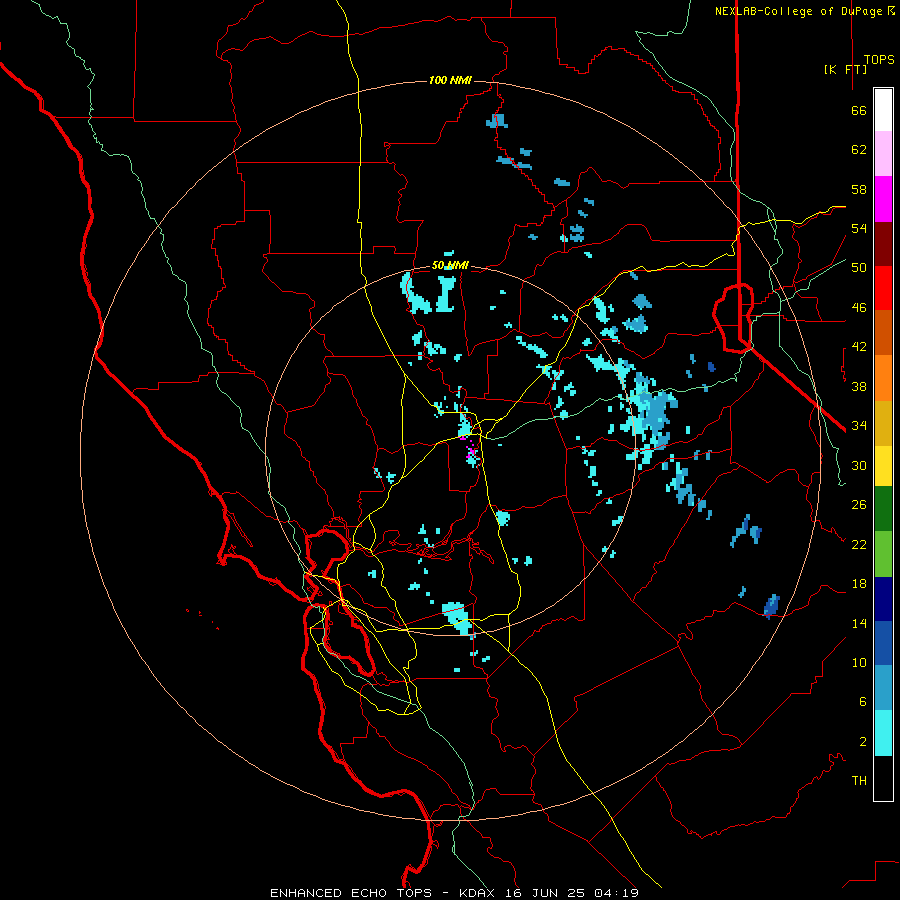Click the 6 legend value label

coord(863,702)
